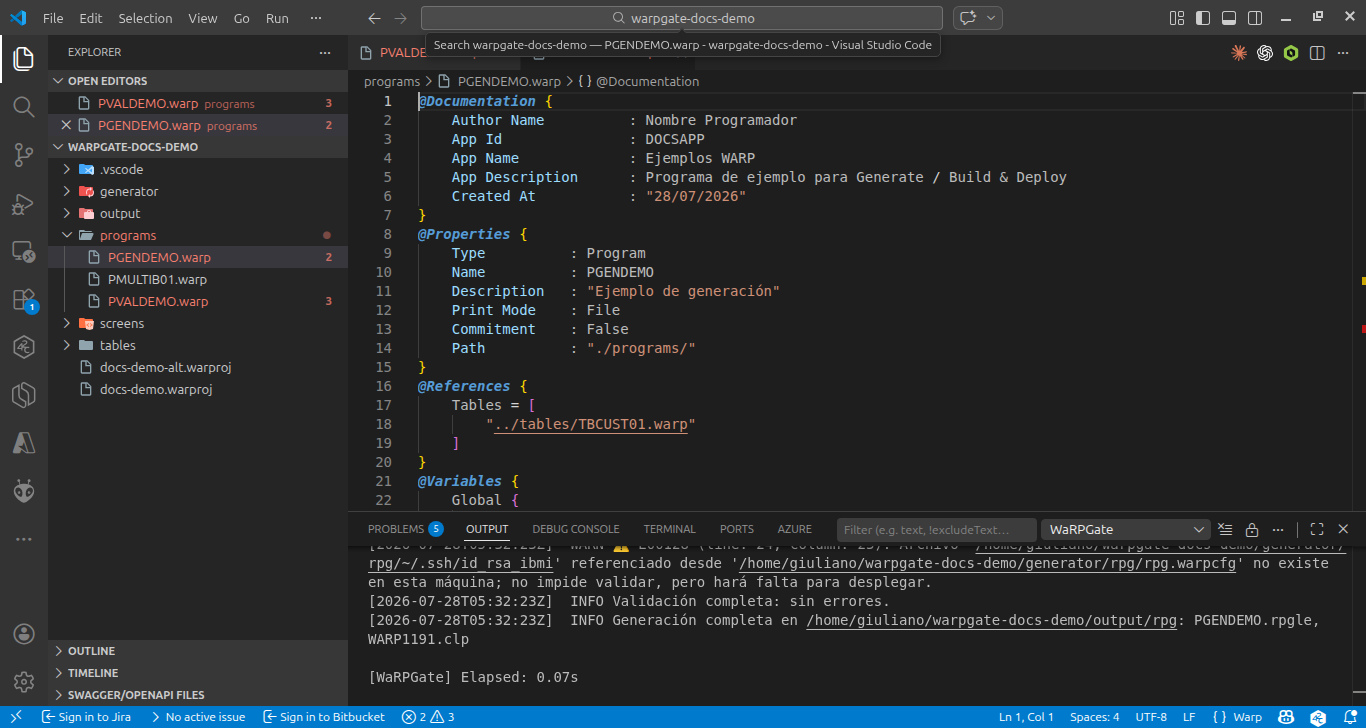The width and height of the screenshot is (1366, 728).
Task: Select the Warp language mode in status bar
Action: (1237, 717)
